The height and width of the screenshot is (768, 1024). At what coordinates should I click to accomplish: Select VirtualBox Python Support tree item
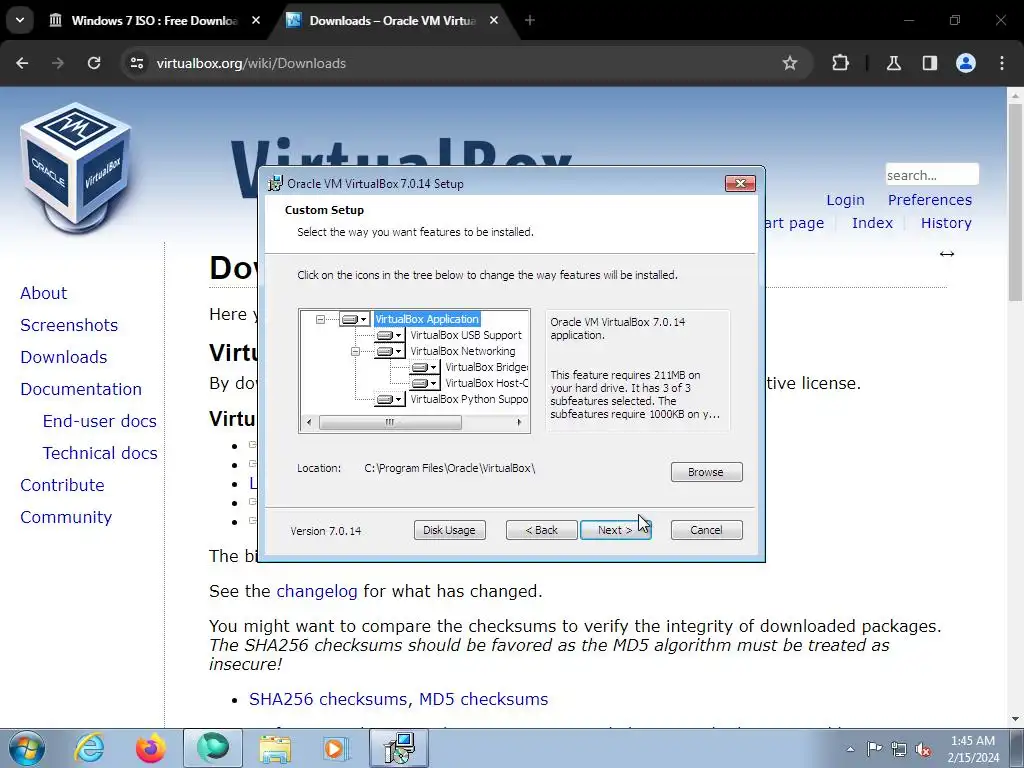(469, 399)
